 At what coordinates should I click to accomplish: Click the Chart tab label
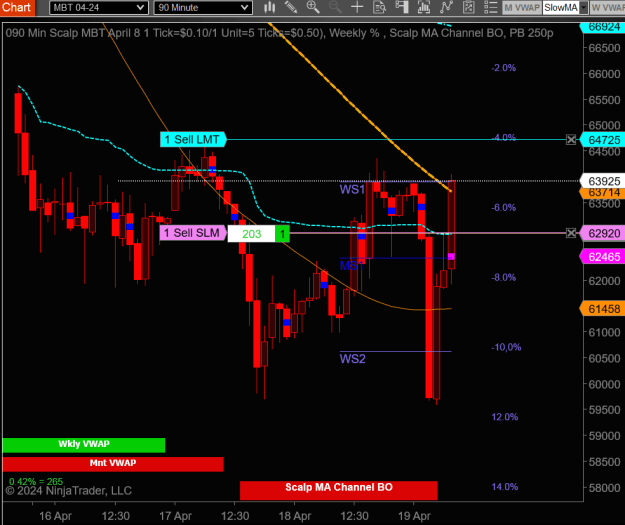(x=17, y=8)
